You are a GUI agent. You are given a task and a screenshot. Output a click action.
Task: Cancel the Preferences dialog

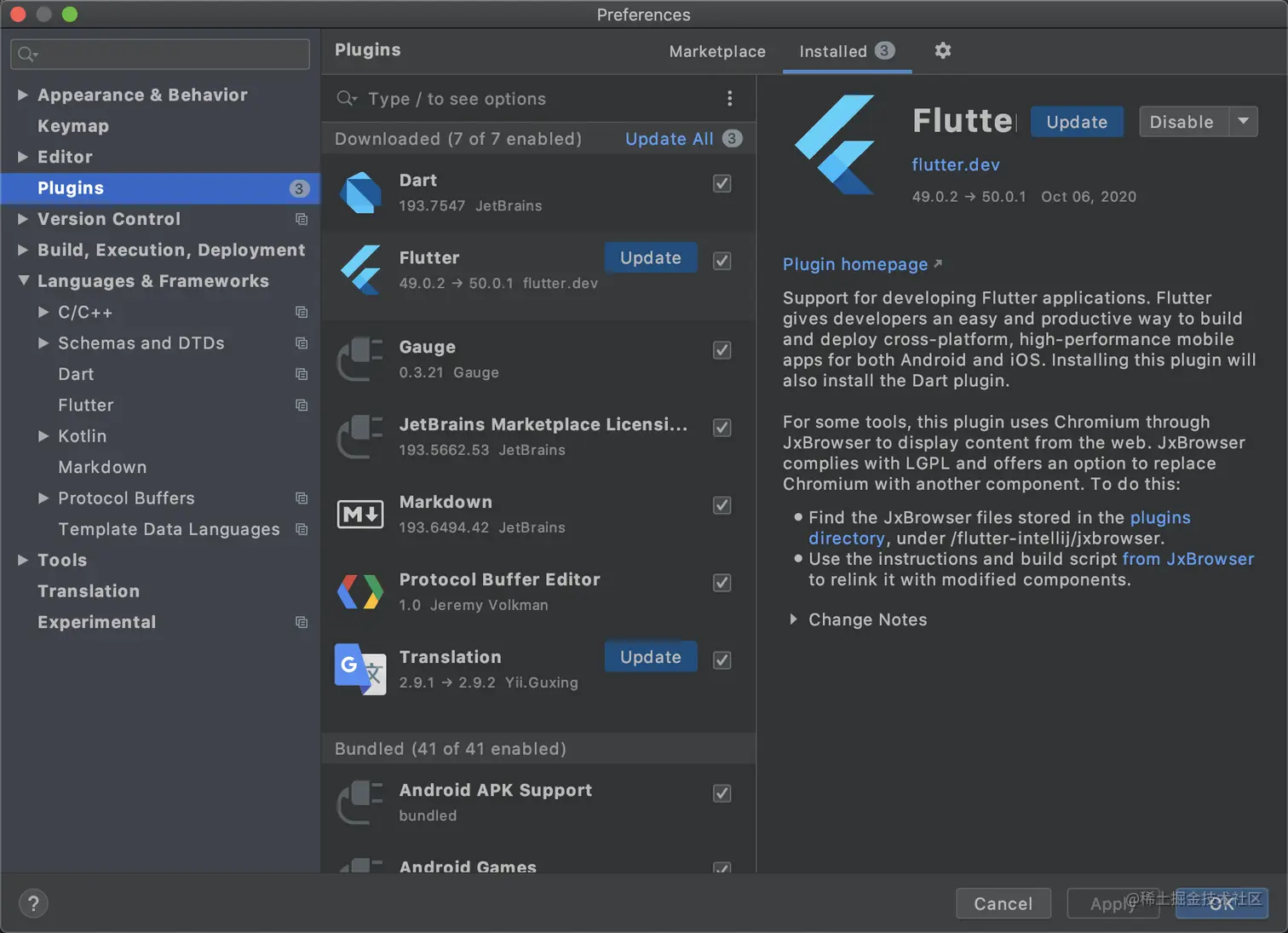click(x=1003, y=903)
